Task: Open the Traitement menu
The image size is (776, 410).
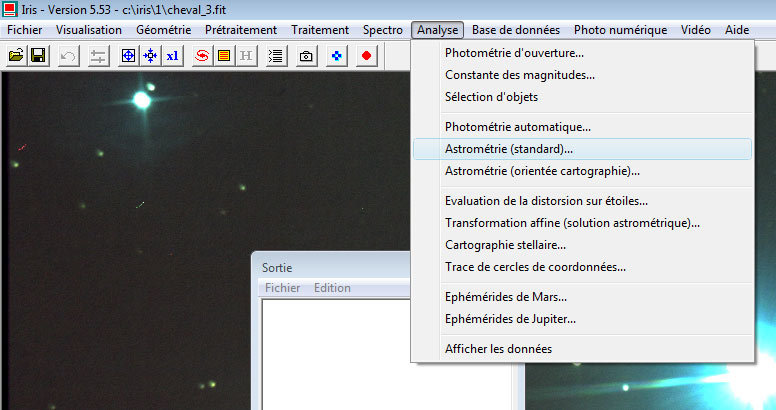Action: pyautogui.click(x=320, y=30)
